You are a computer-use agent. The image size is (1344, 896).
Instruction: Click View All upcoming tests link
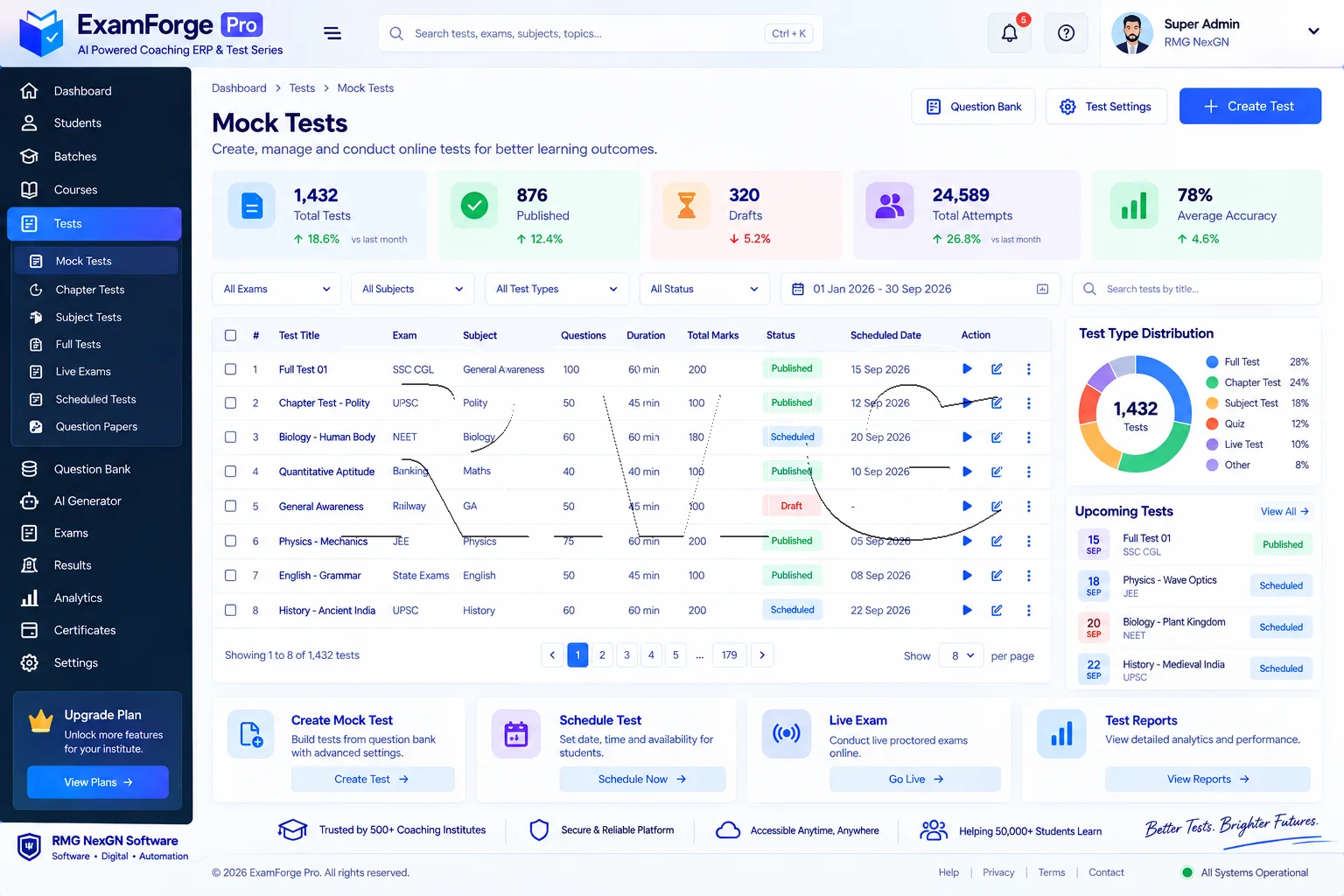[x=1284, y=512]
